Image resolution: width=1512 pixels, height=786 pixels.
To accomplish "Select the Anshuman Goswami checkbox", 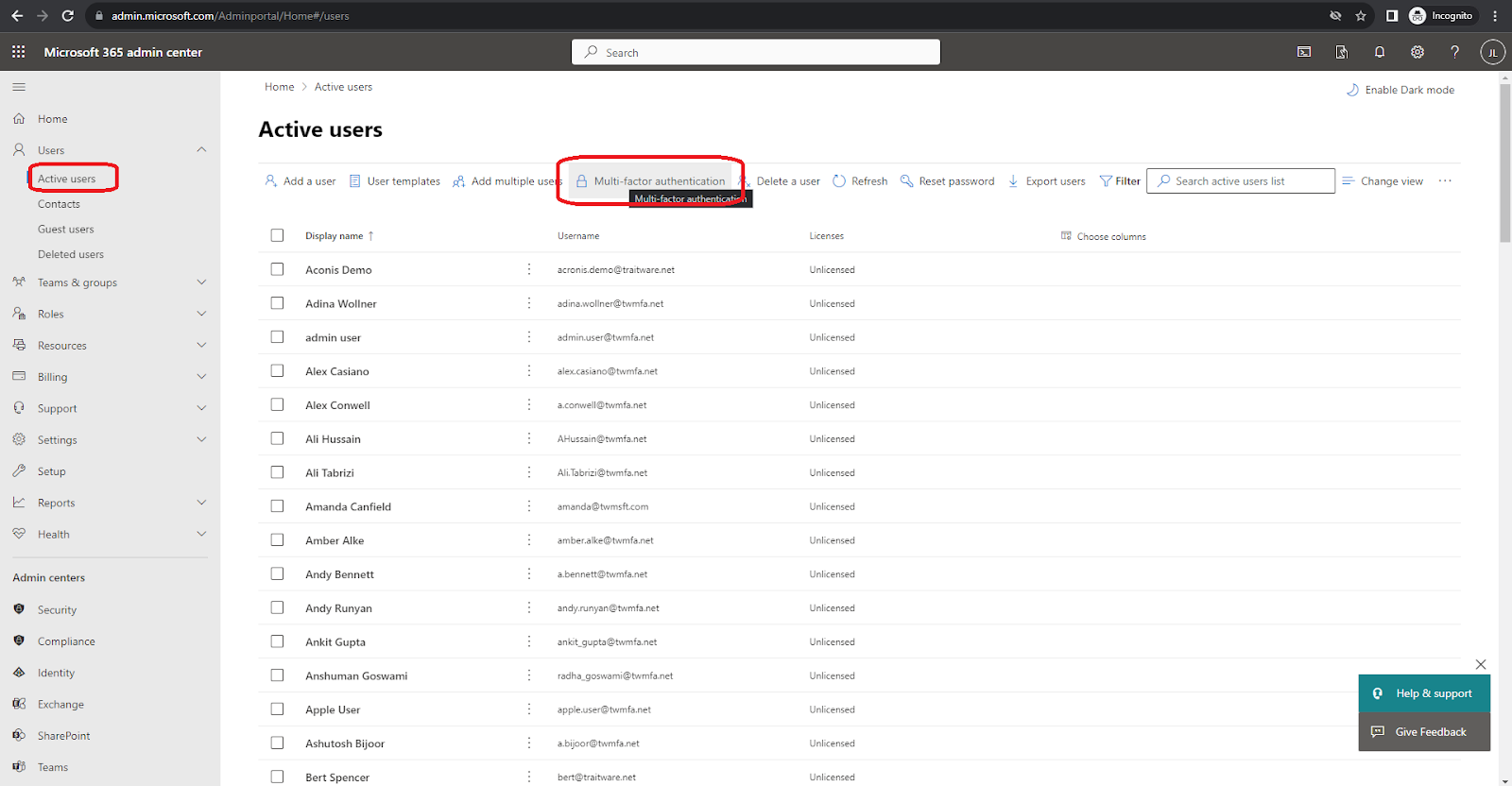I will tap(277, 675).
